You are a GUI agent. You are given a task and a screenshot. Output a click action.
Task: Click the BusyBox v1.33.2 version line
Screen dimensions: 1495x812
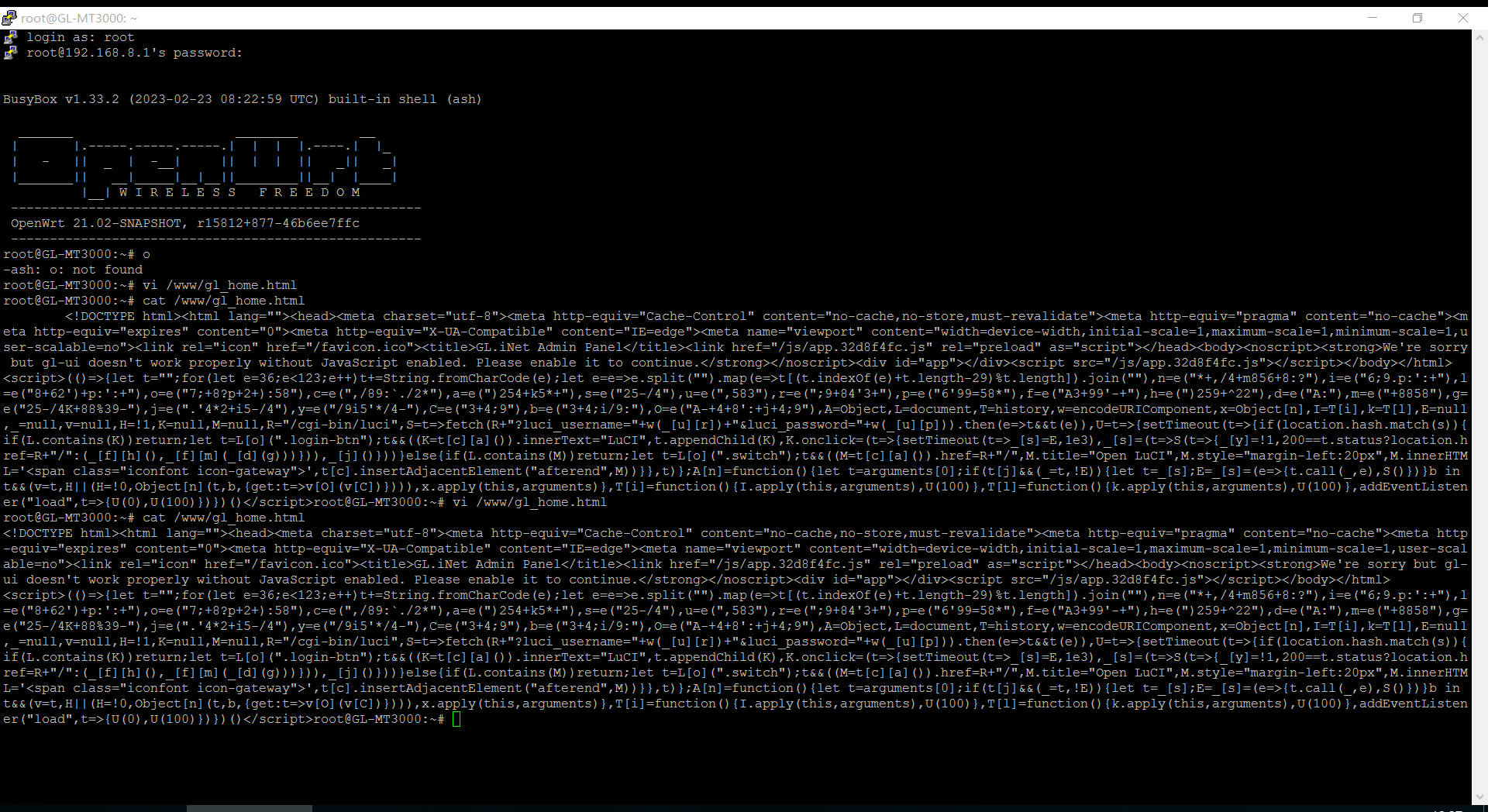242,99
